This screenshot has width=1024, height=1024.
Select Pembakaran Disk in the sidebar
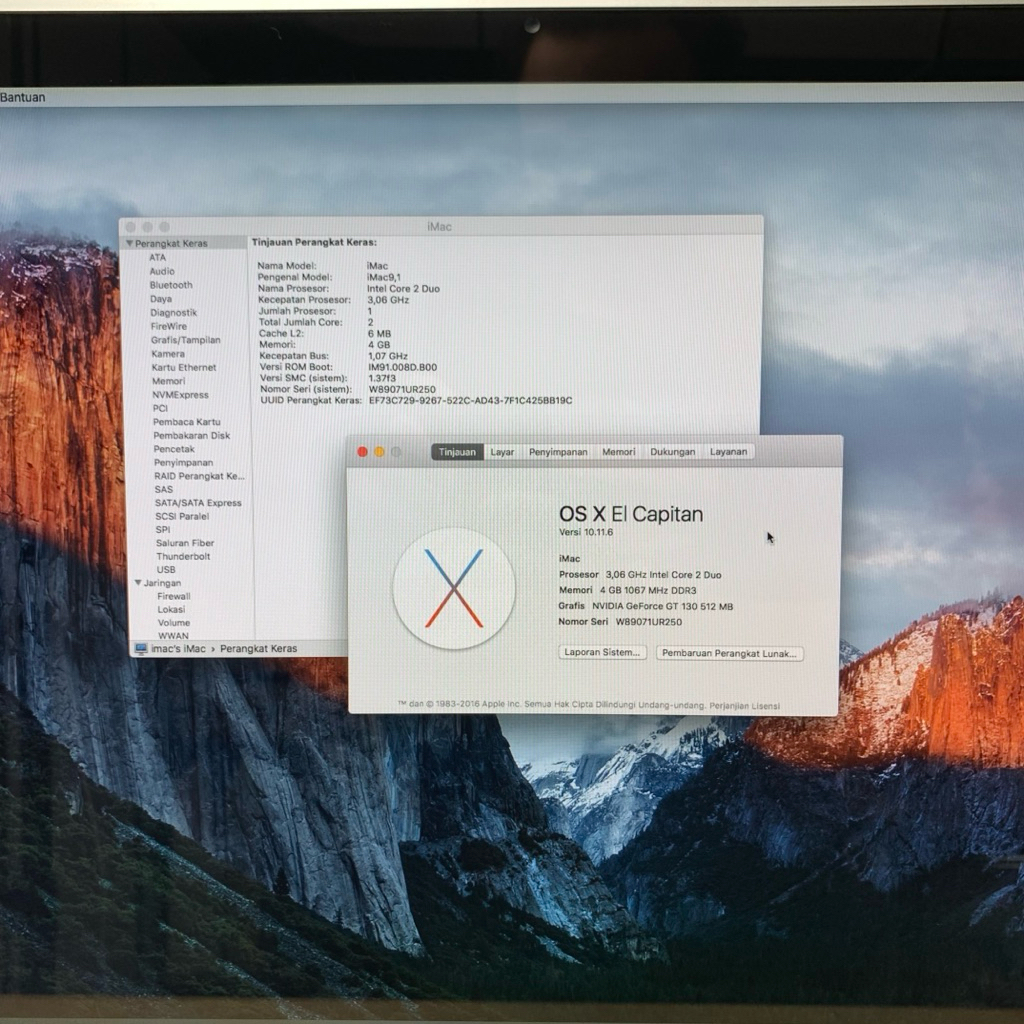192,435
